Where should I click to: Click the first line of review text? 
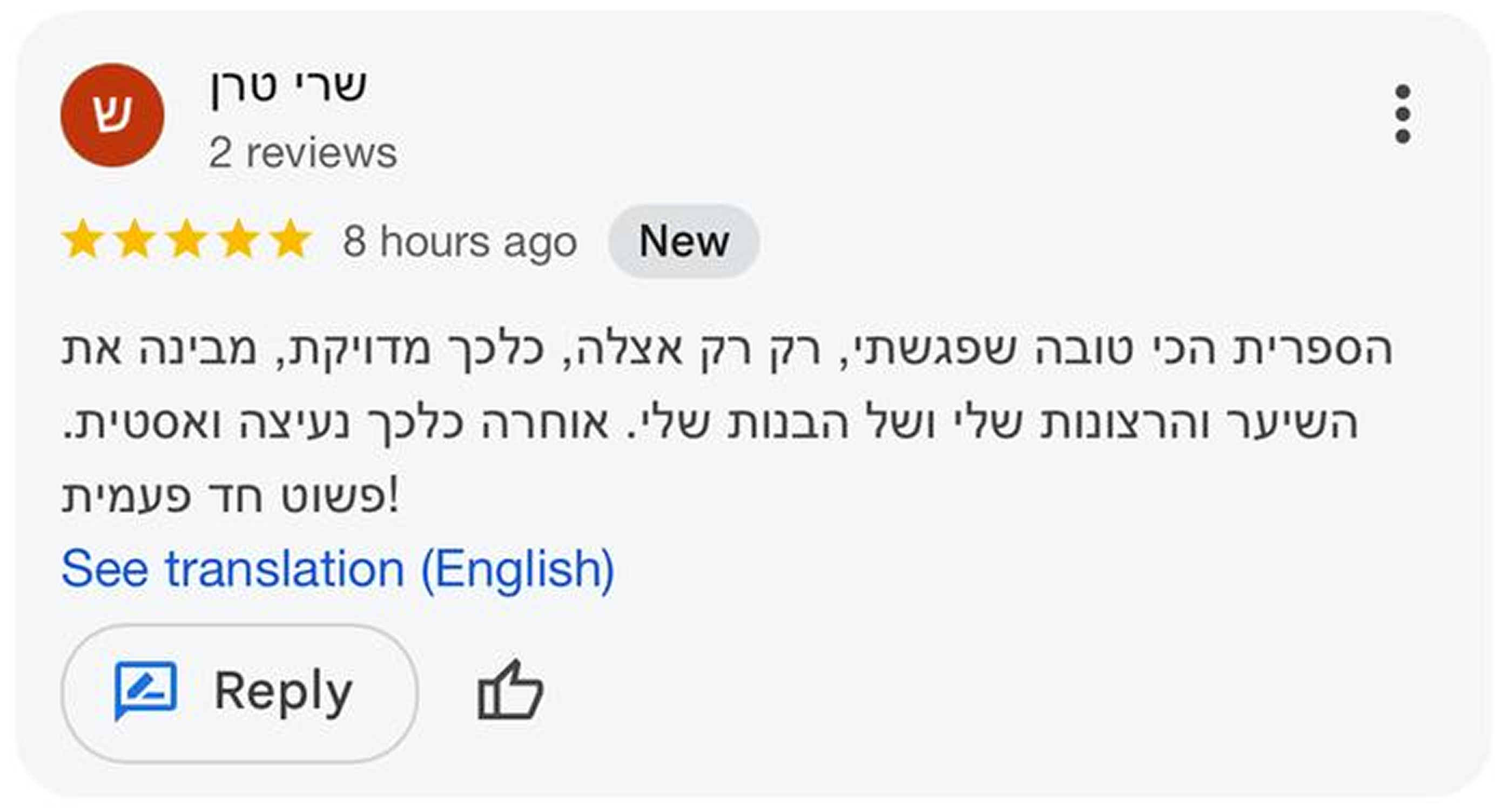tap(726, 350)
